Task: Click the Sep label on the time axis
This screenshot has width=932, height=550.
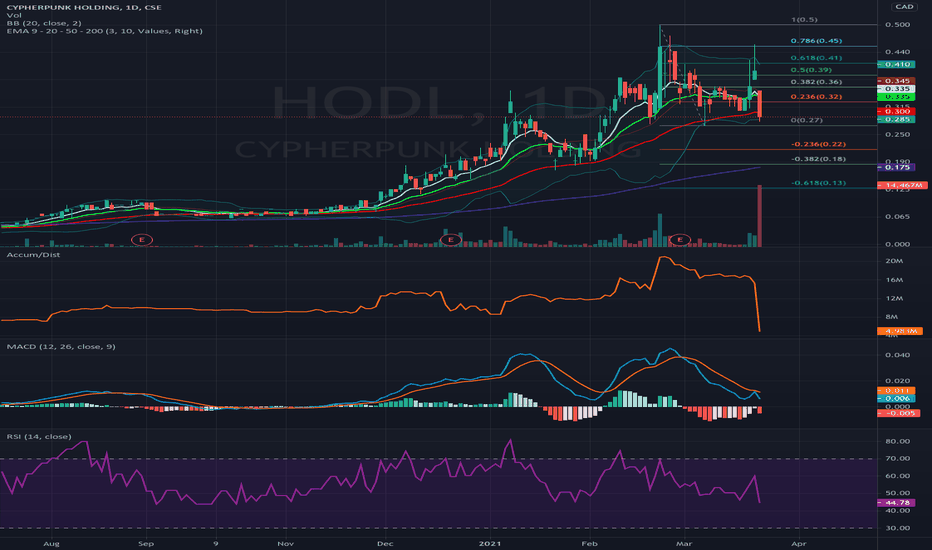Action: click(x=146, y=544)
